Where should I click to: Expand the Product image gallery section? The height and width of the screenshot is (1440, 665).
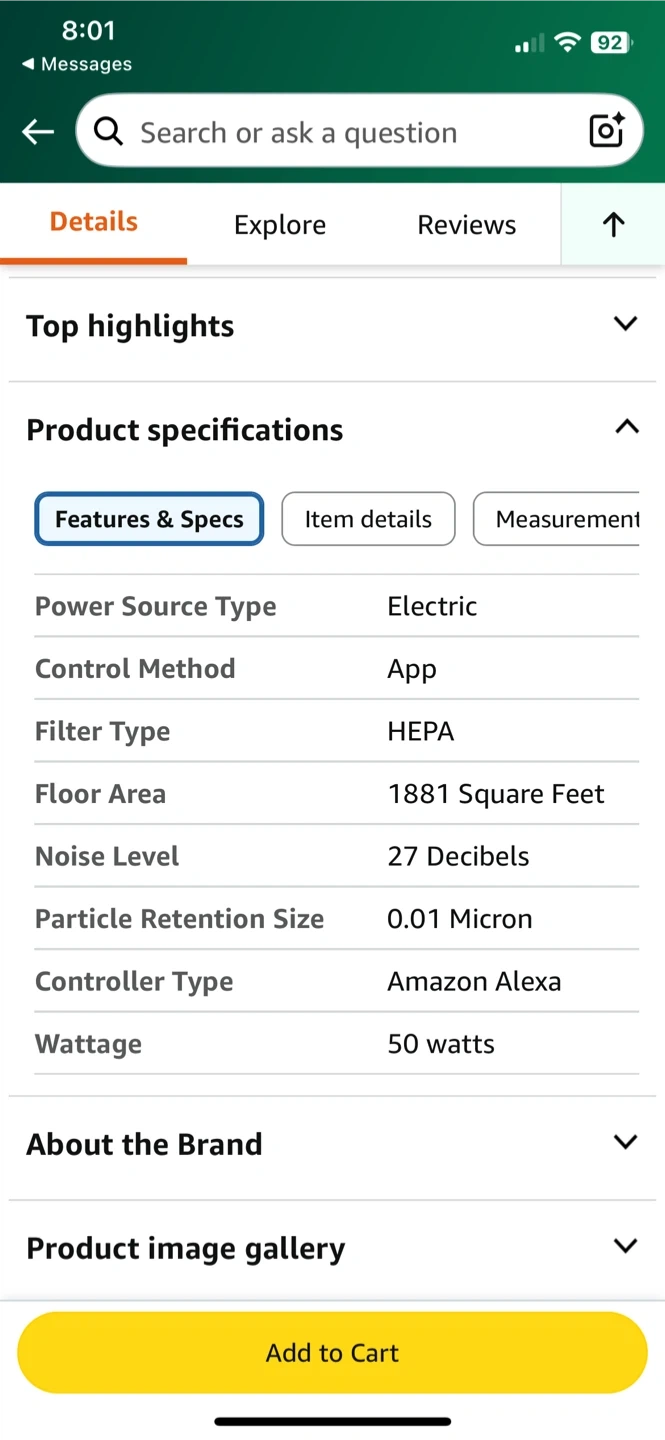click(x=625, y=1246)
